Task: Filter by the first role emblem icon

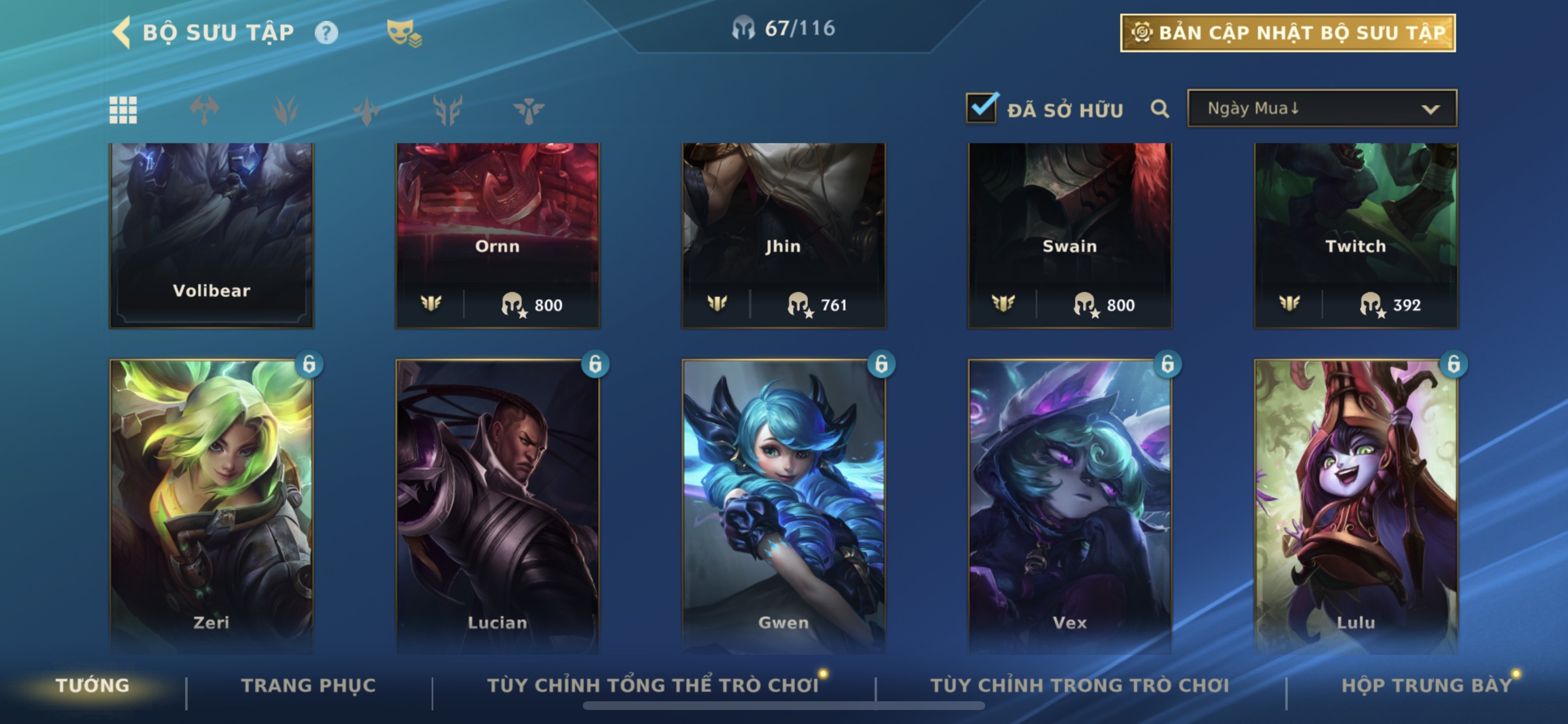Action: point(205,110)
